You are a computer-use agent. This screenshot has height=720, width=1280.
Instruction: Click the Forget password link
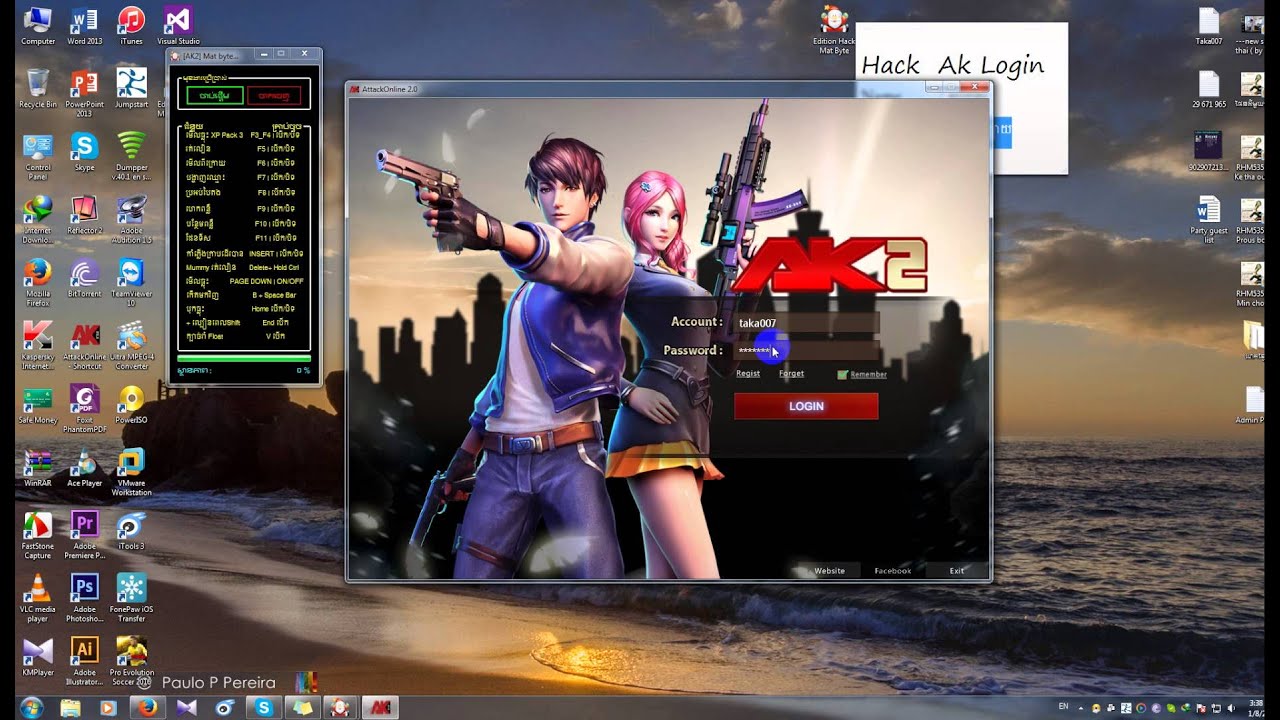coord(791,373)
